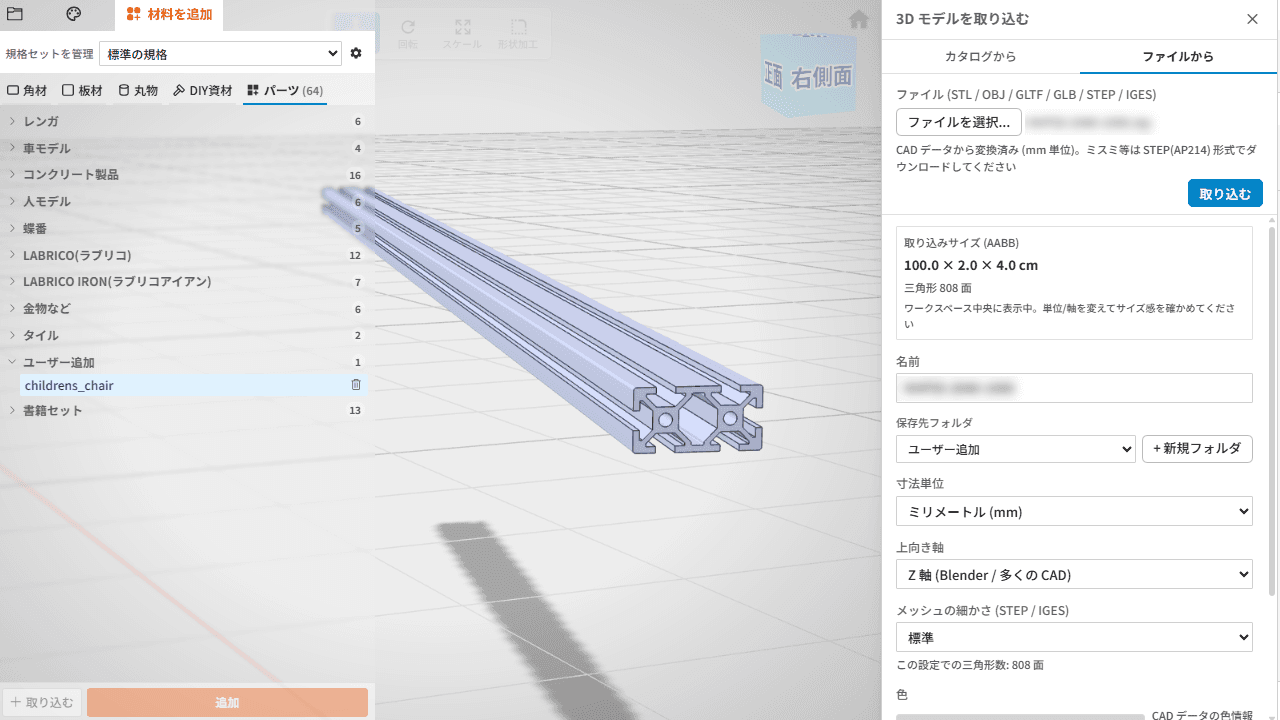The image size is (1280, 720).
Task: Expand the 車モデル folder
Action: (186, 148)
